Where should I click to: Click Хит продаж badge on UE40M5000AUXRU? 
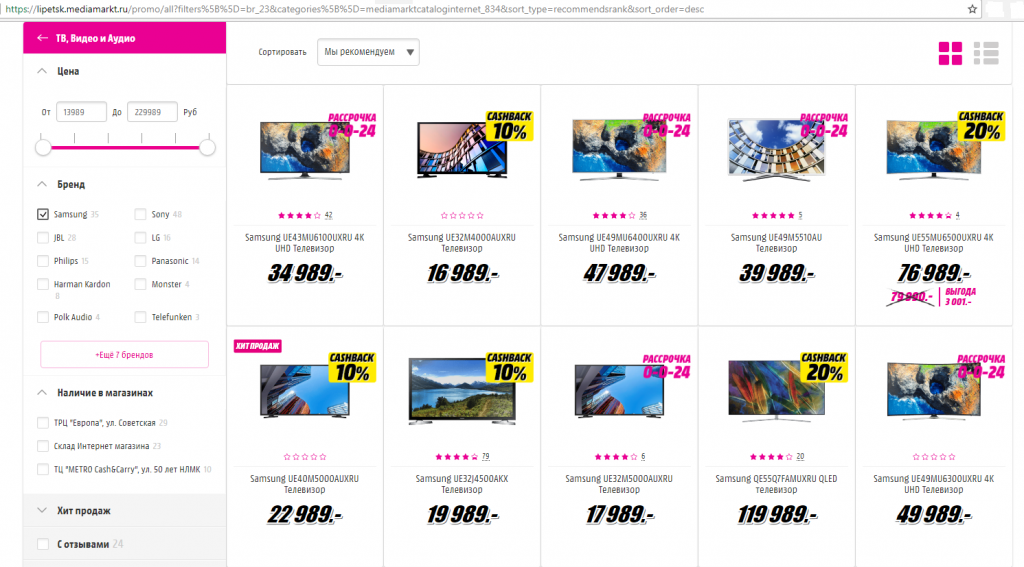pos(257,346)
